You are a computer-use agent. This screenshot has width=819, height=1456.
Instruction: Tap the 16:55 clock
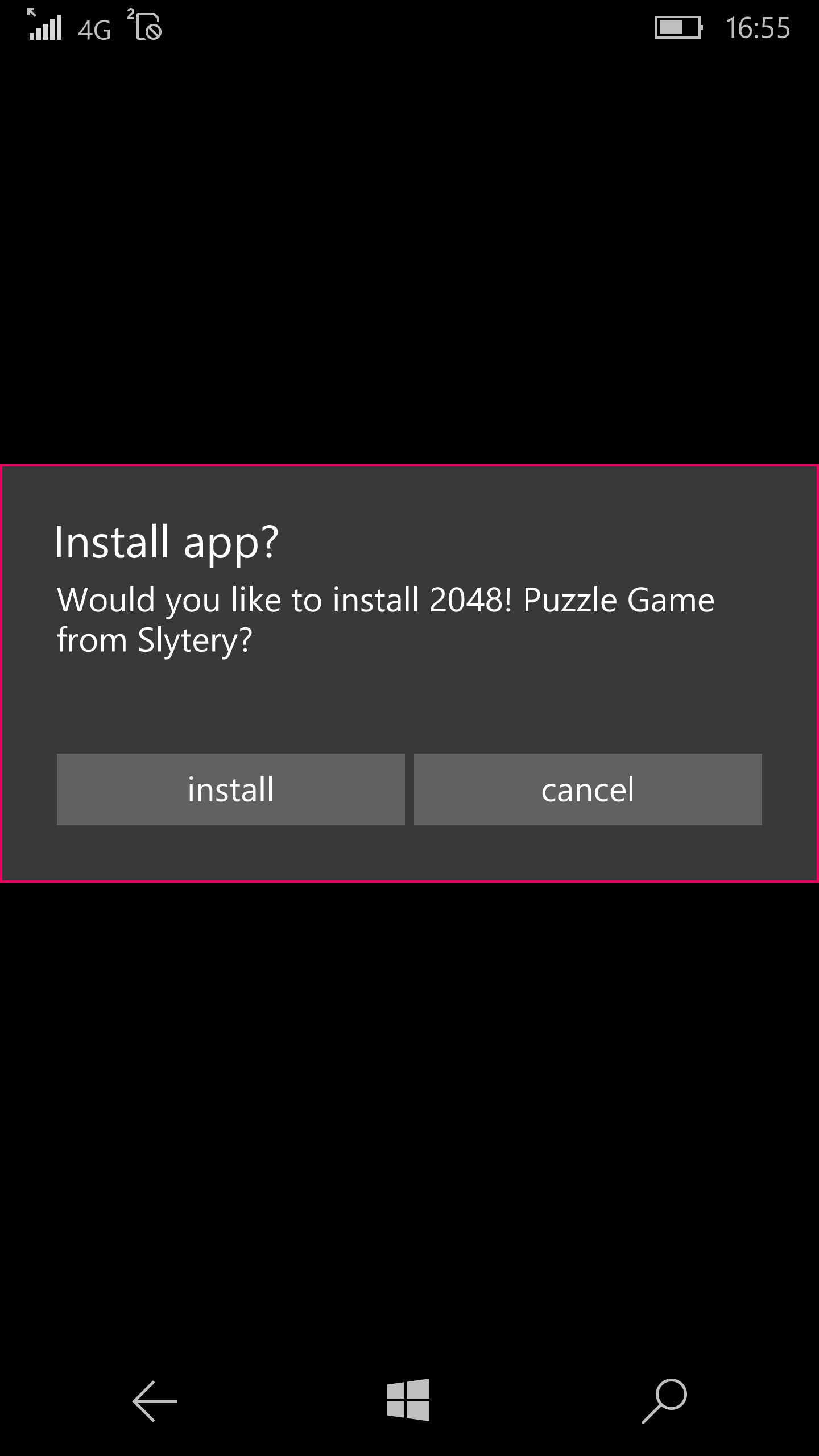click(x=758, y=28)
